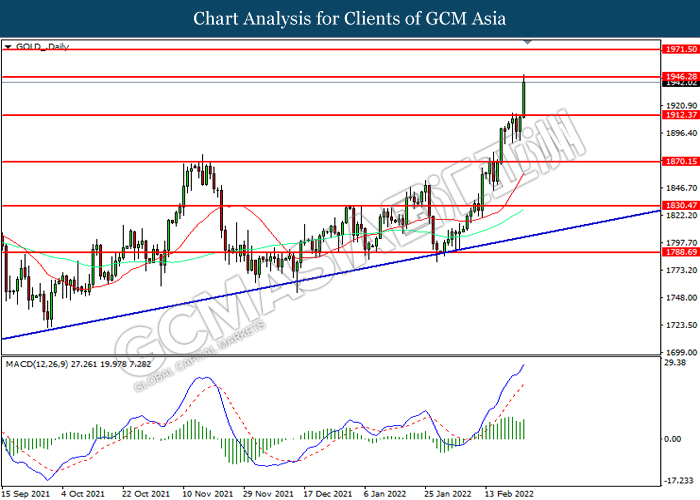Click the latest tall green candlestick
Viewport: 700px width, 500px height.
coord(523,98)
